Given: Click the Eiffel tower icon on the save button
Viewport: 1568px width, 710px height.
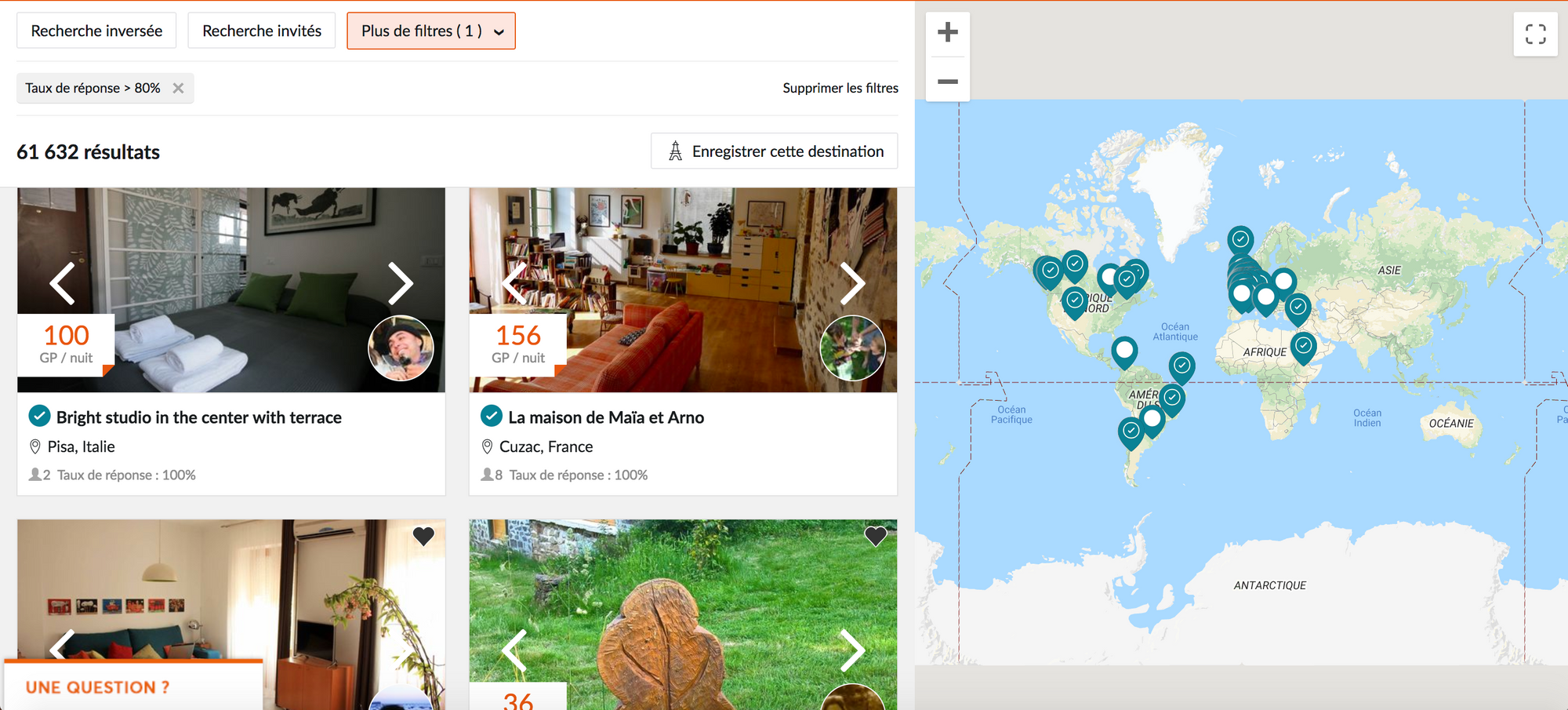Looking at the screenshot, I should point(676,151).
